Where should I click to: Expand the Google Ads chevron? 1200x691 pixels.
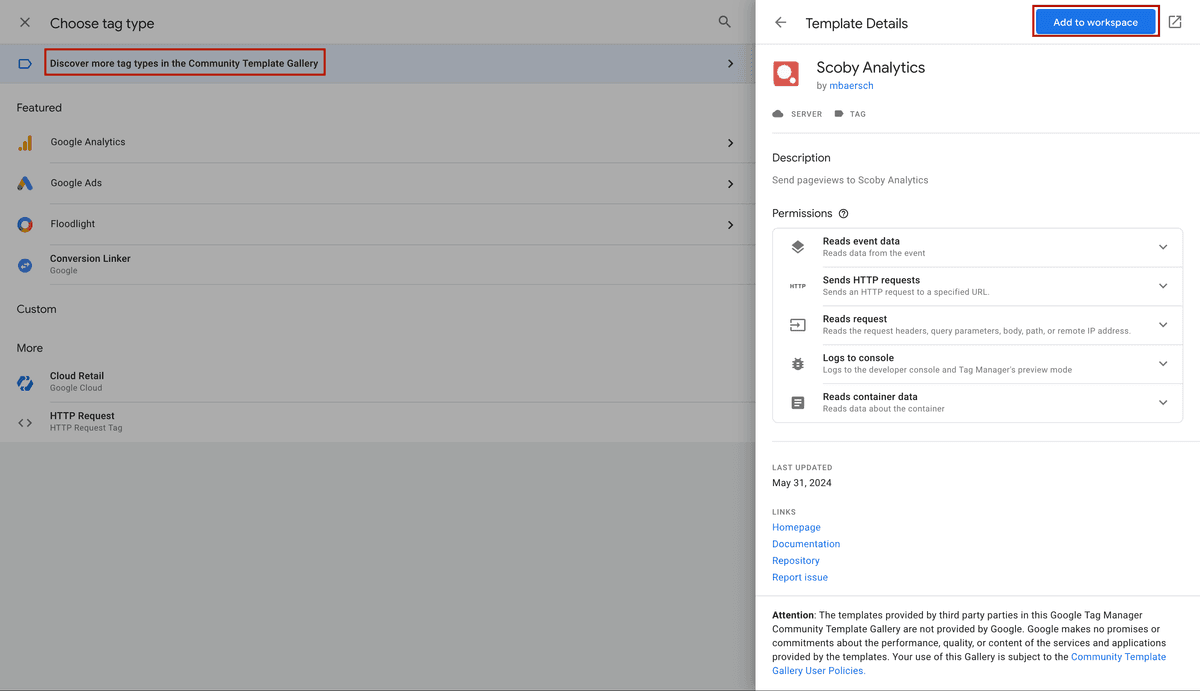tap(731, 184)
